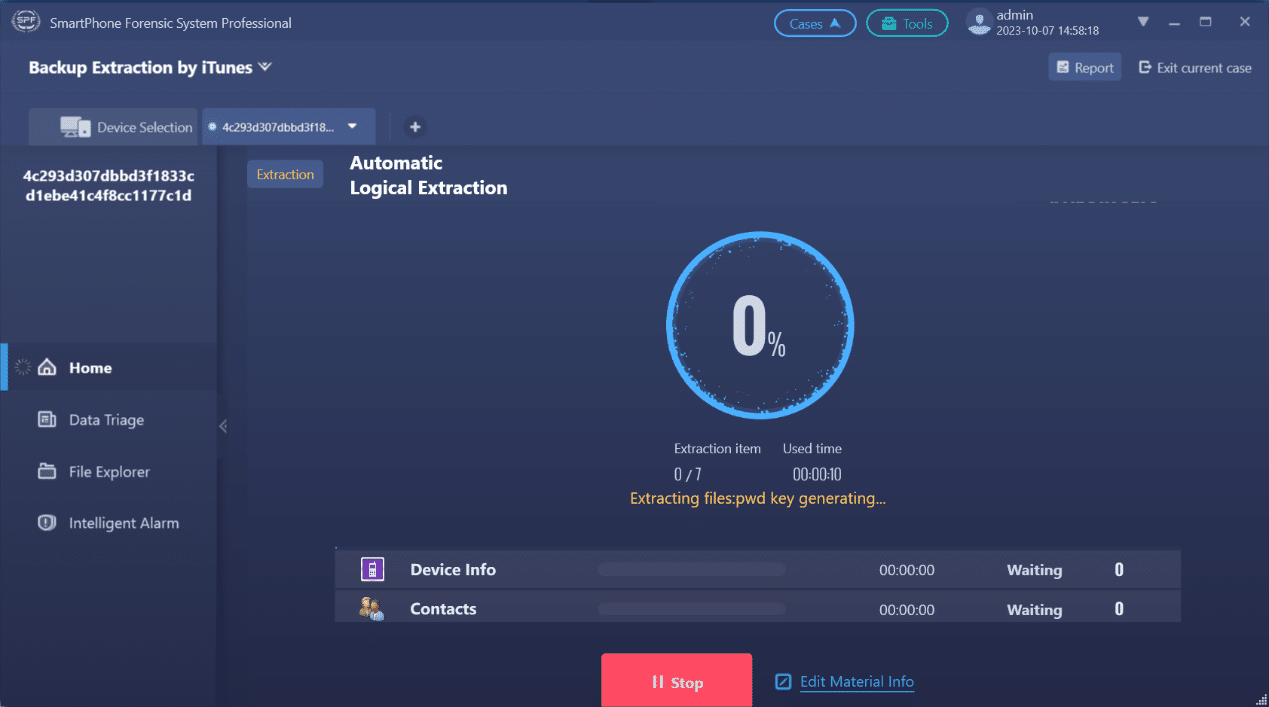Viewport: 1269px width, 707px height.
Task: Click the SPF application logo
Action: point(25,22)
